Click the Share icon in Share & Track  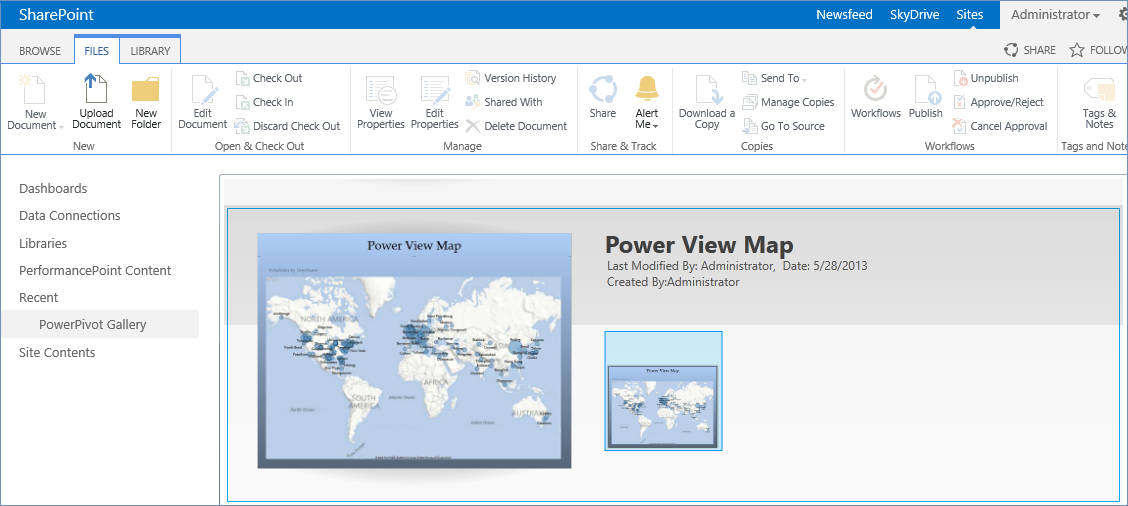[x=603, y=89]
